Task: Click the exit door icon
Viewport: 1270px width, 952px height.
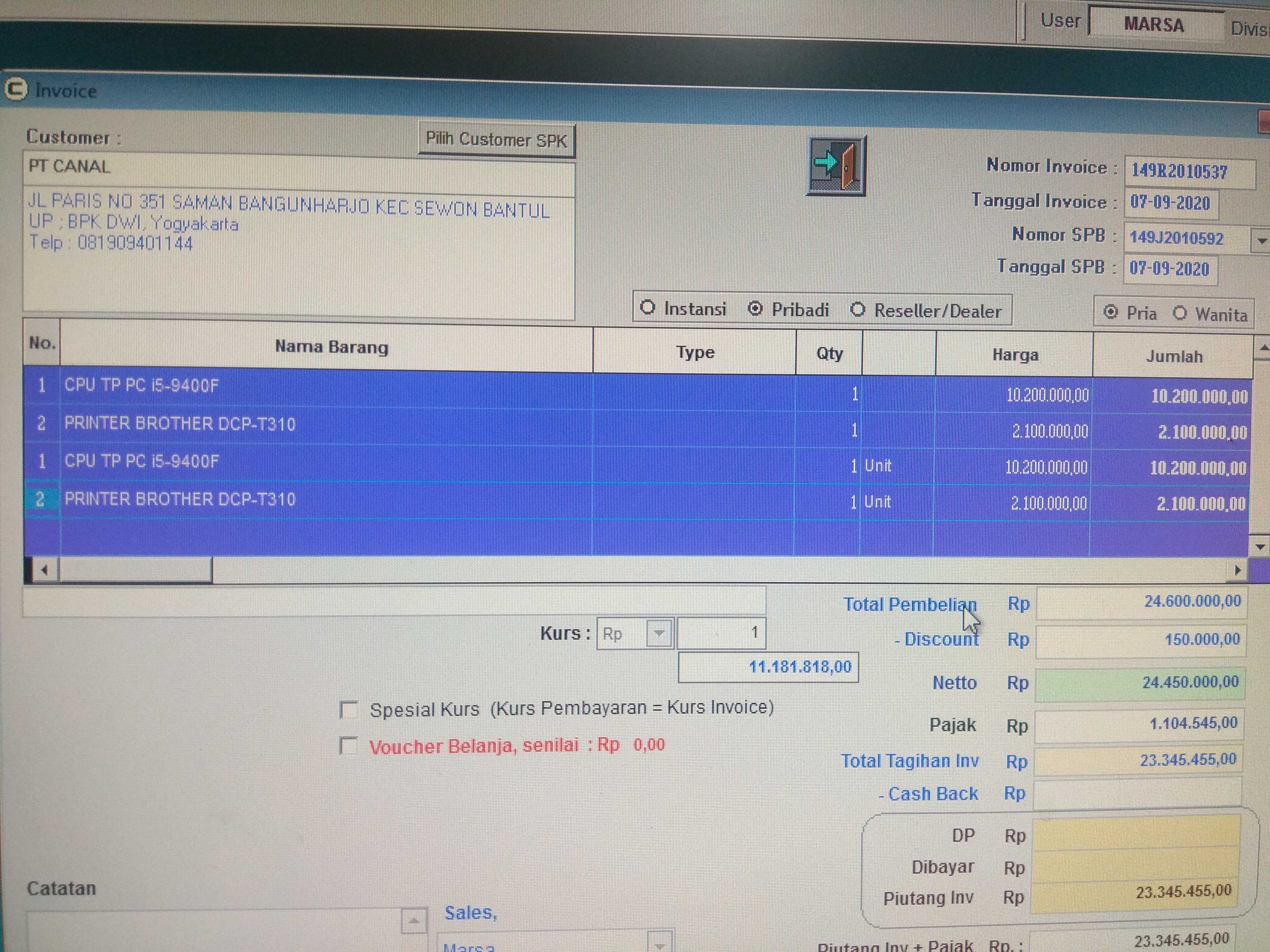Action: (836, 165)
